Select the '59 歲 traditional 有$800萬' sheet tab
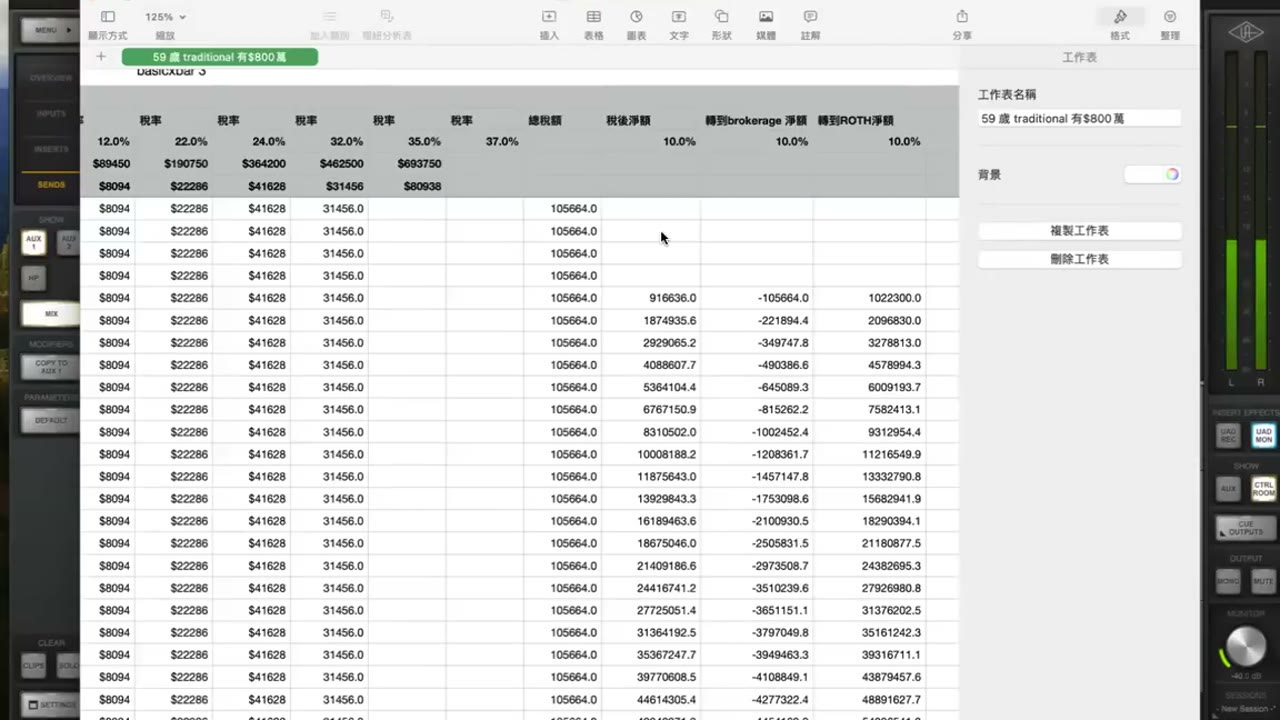 click(220, 58)
